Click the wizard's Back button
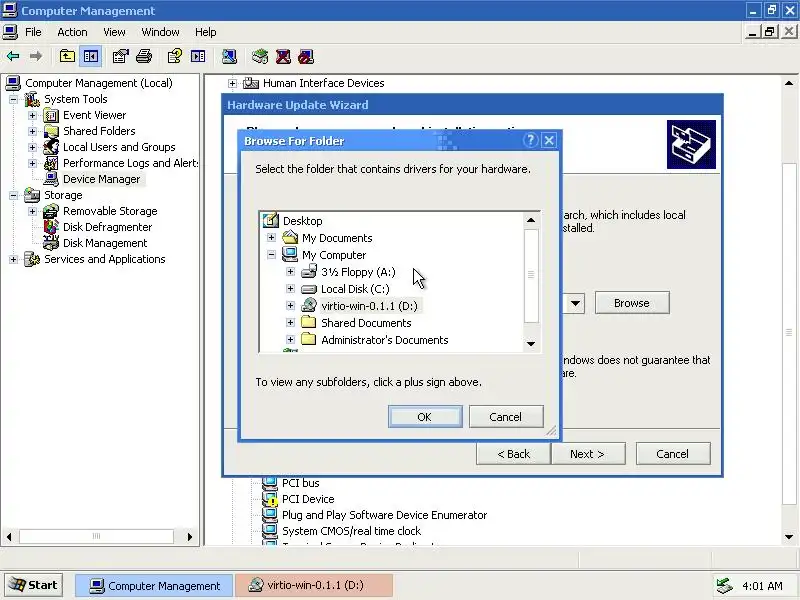This screenshot has width=800, height=600. point(513,454)
